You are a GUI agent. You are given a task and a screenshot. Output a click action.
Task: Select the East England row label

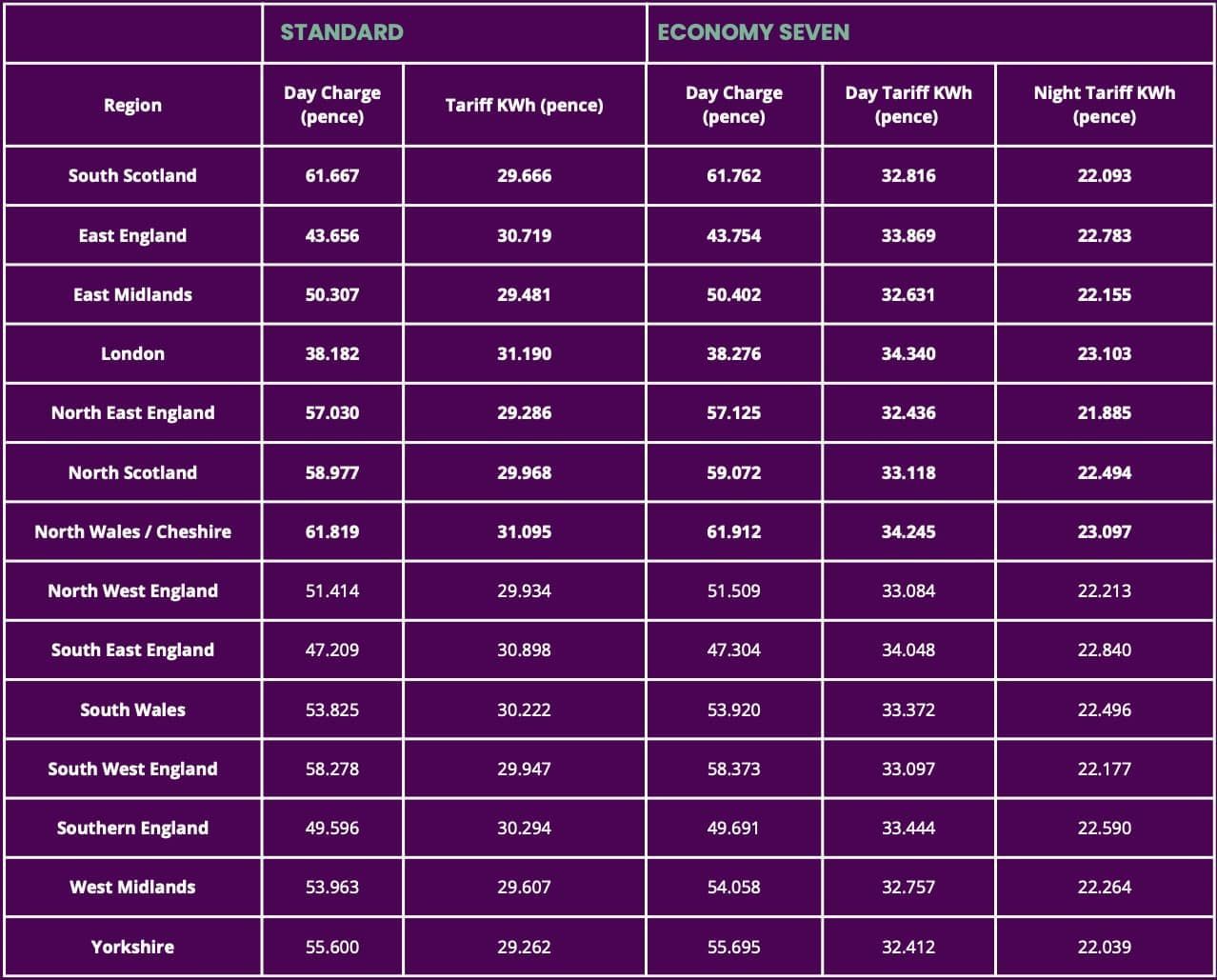(132, 235)
